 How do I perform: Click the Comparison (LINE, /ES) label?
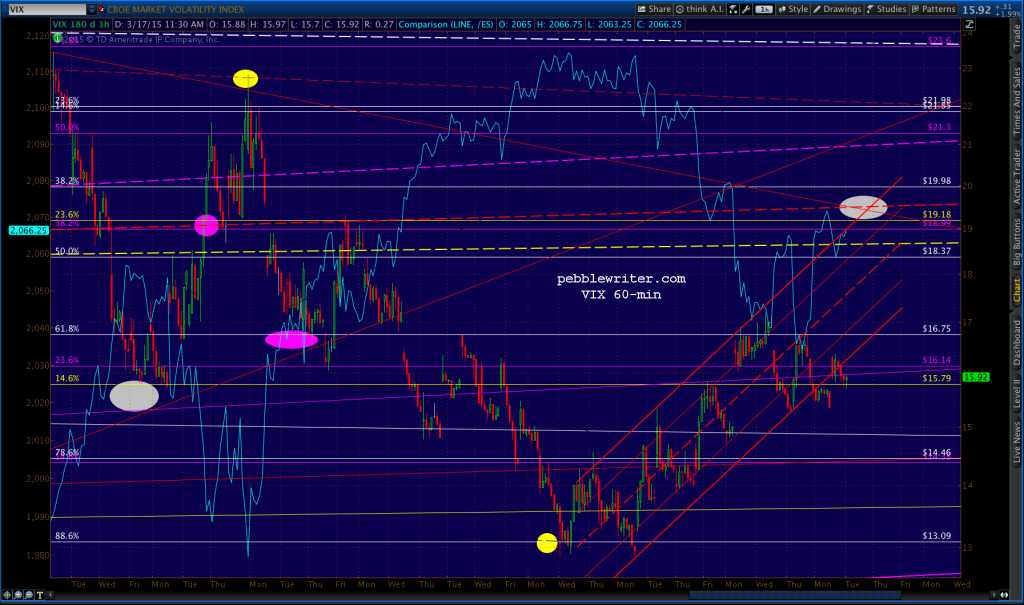446,24
